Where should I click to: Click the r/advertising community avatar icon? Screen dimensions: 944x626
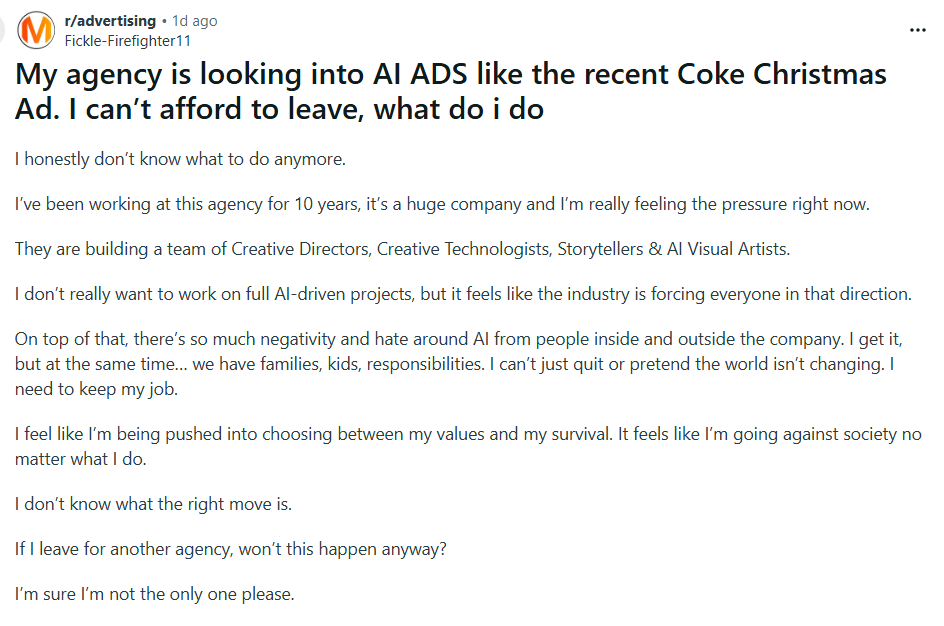(36, 30)
